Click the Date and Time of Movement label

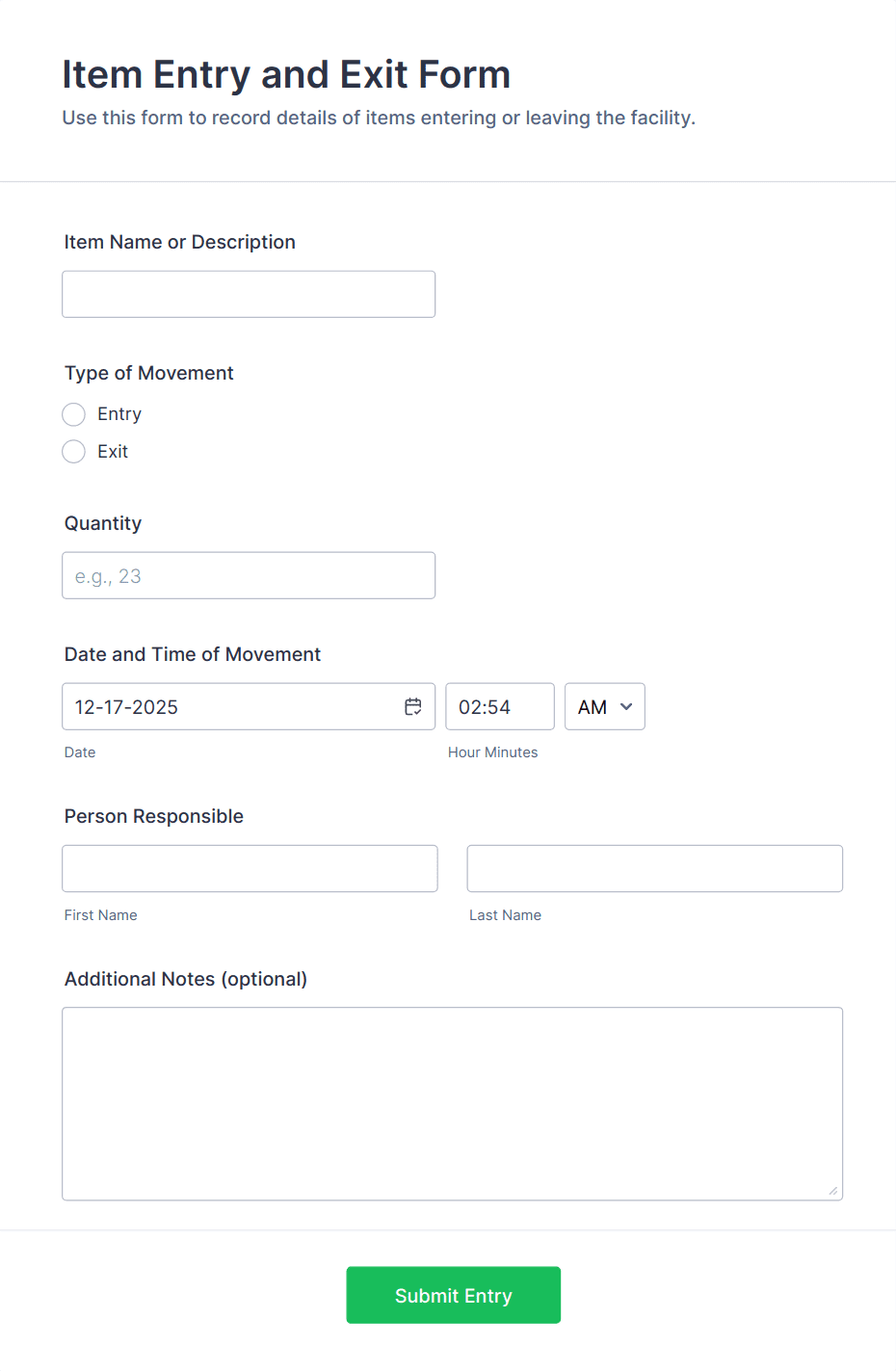coord(193,654)
